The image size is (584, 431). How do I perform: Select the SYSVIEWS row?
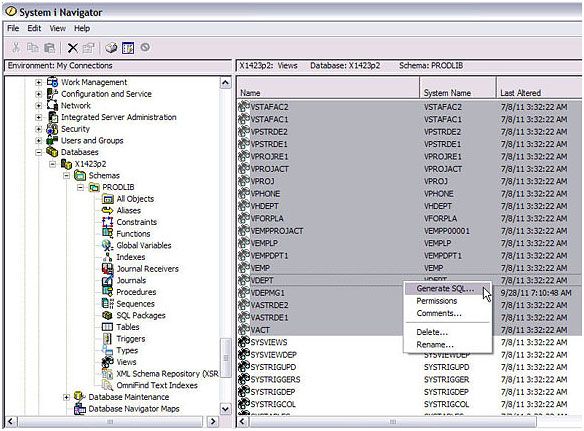point(409,342)
